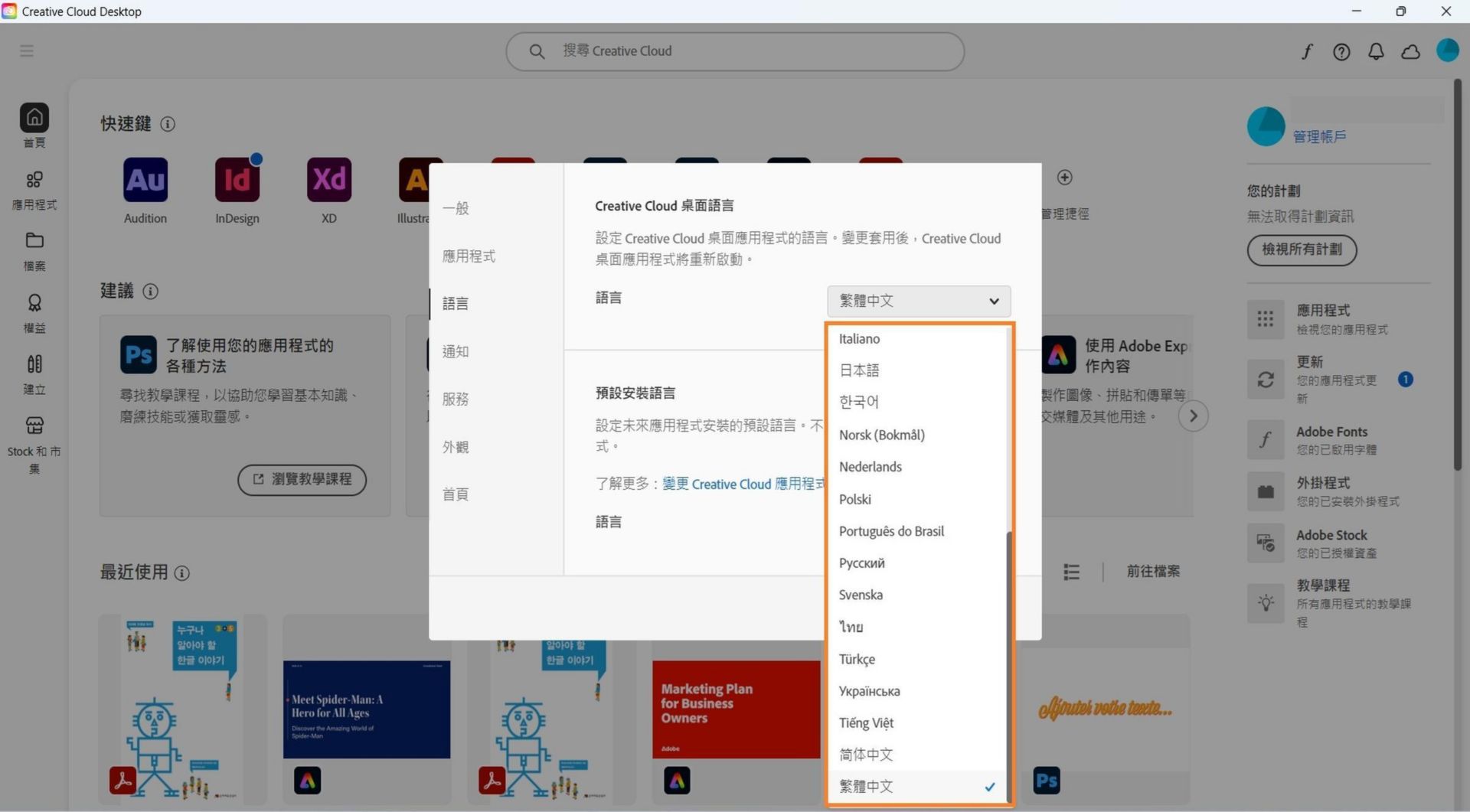
Task: Open Stock 和市集 in left sidebar
Action: click(x=34, y=445)
